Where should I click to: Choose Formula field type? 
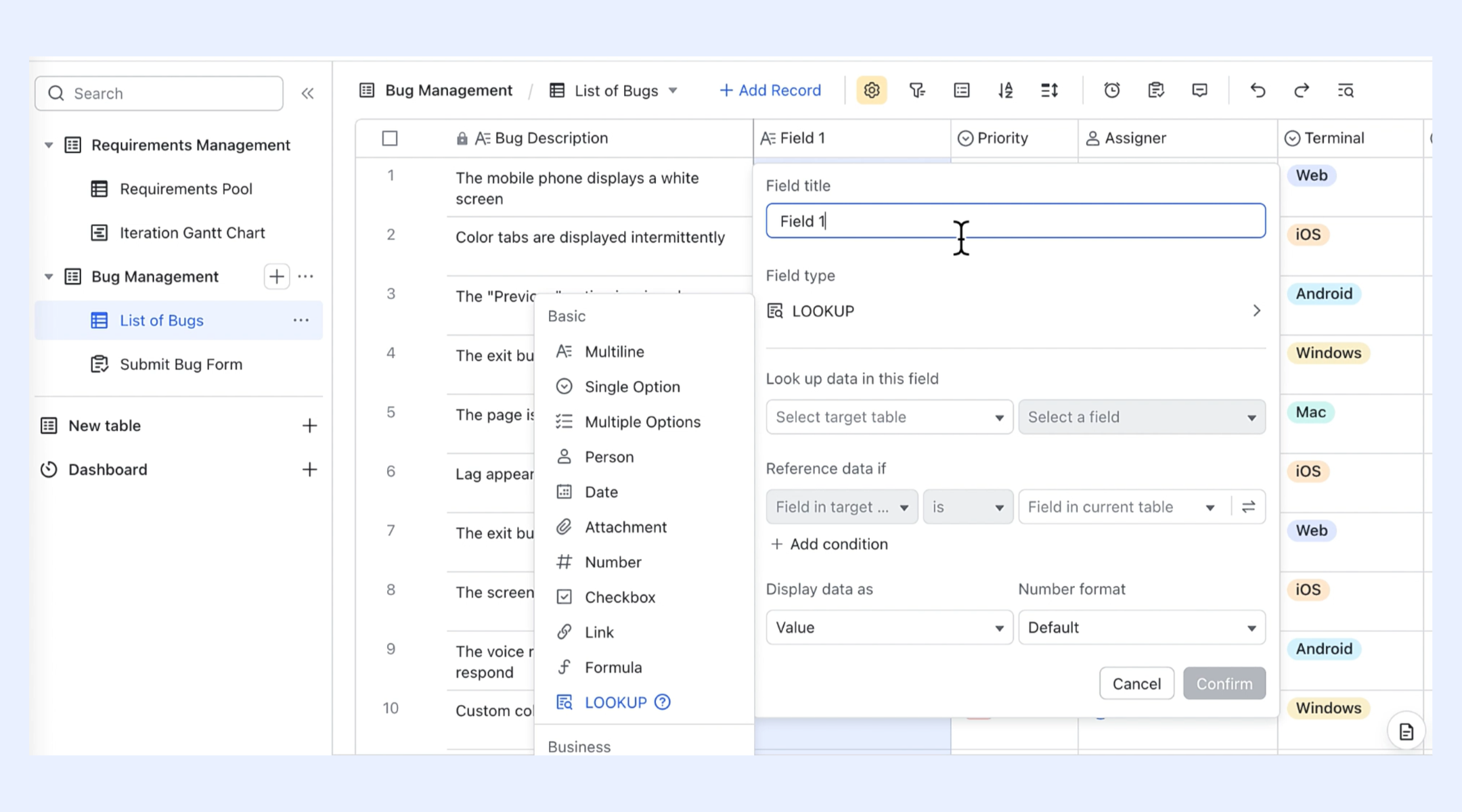(644, 667)
